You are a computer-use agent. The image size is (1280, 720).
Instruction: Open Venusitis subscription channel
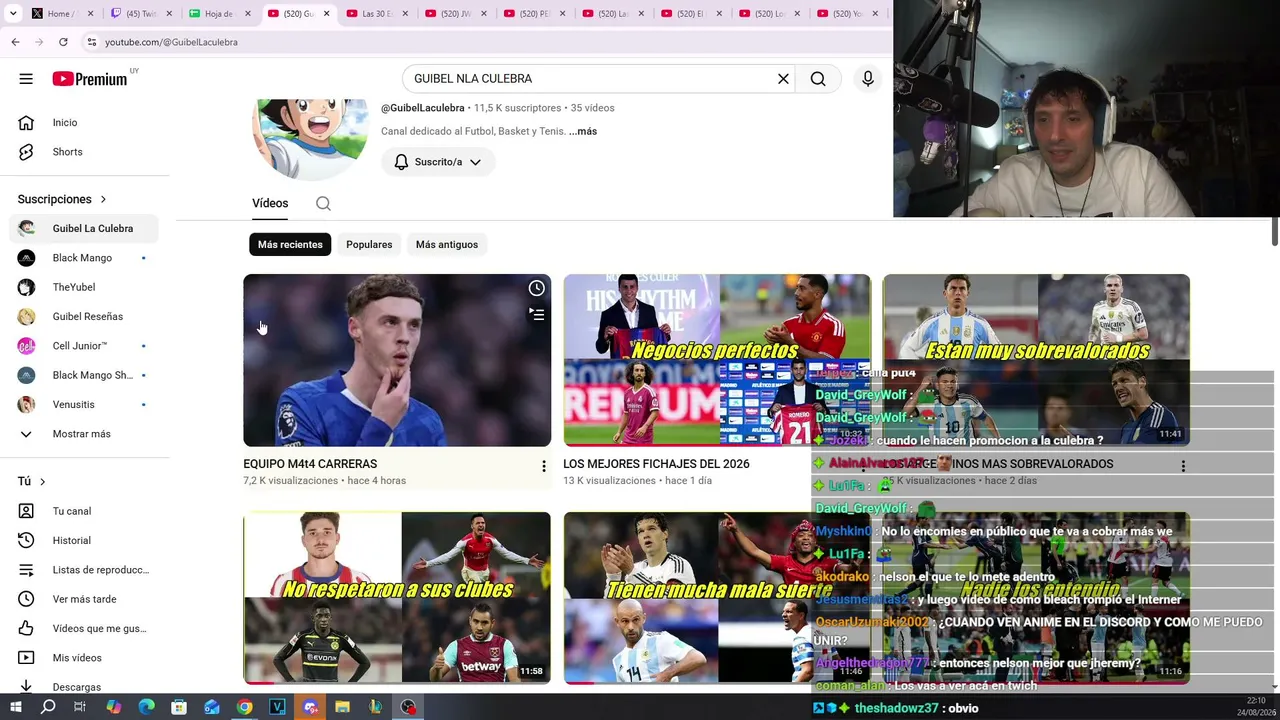click(x=84, y=405)
